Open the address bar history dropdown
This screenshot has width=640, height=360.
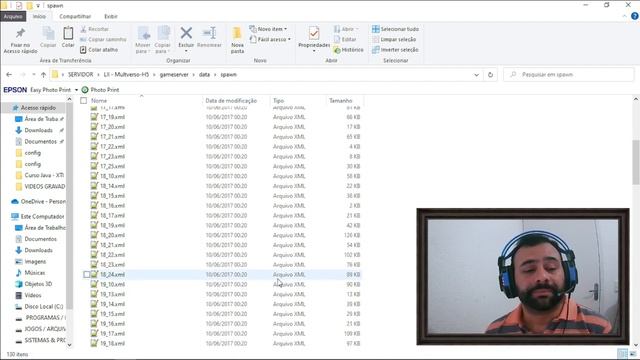click(x=476, y=75)
